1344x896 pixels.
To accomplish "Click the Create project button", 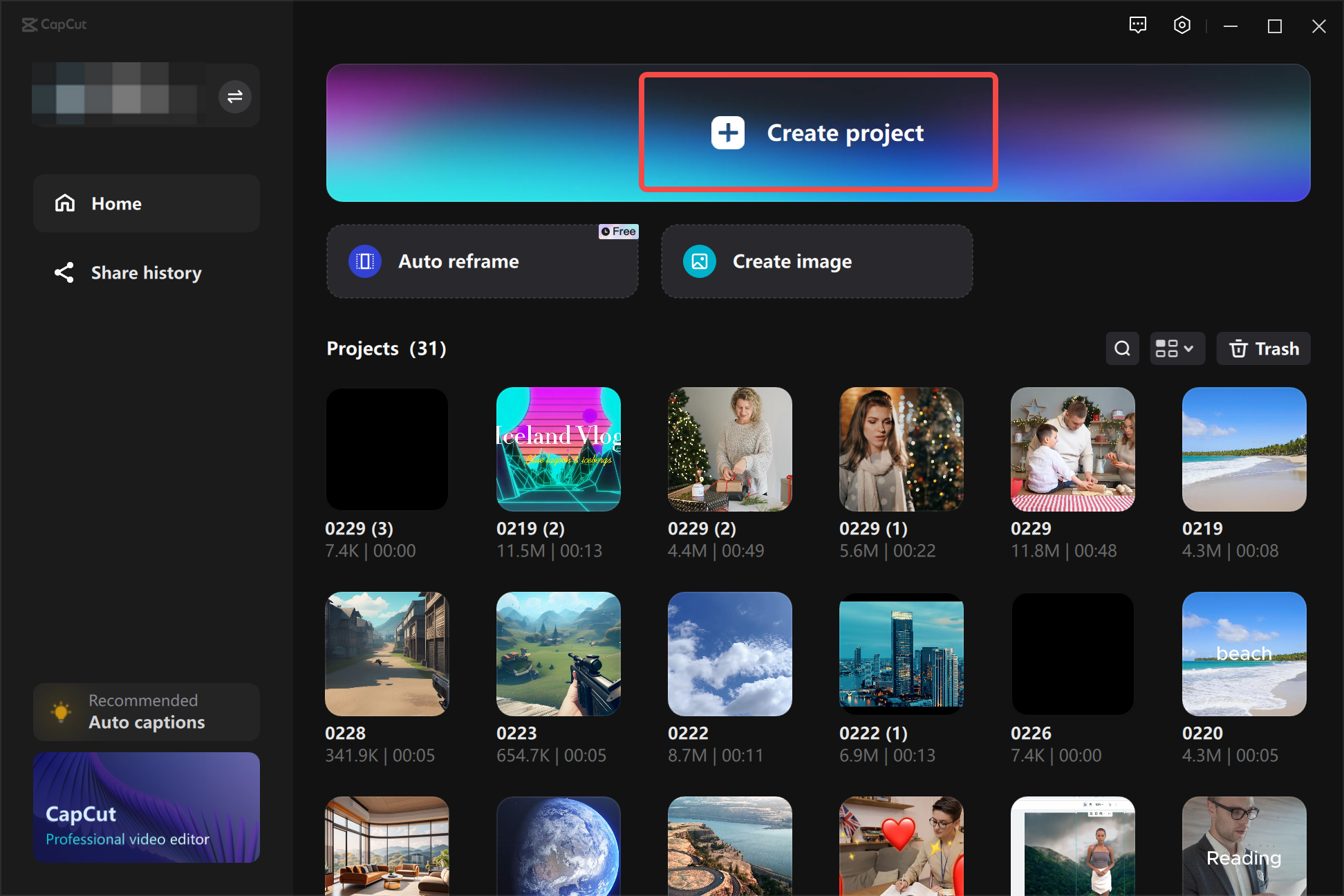I will (818, 132).
